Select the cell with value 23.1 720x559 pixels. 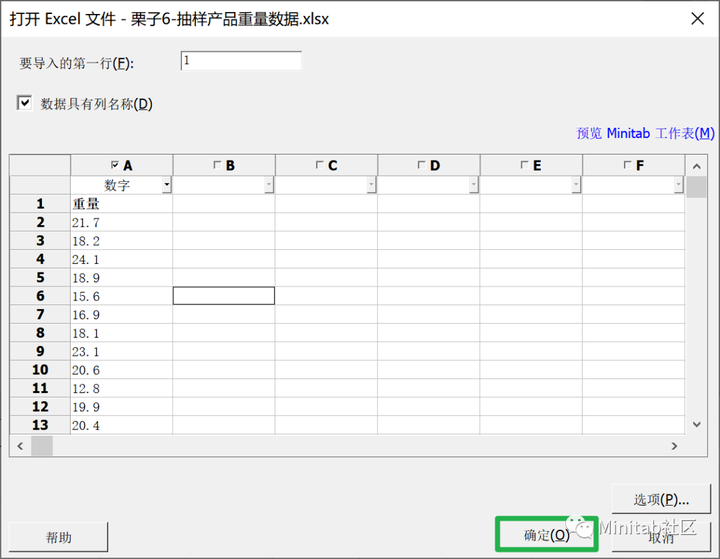(122, 351)
